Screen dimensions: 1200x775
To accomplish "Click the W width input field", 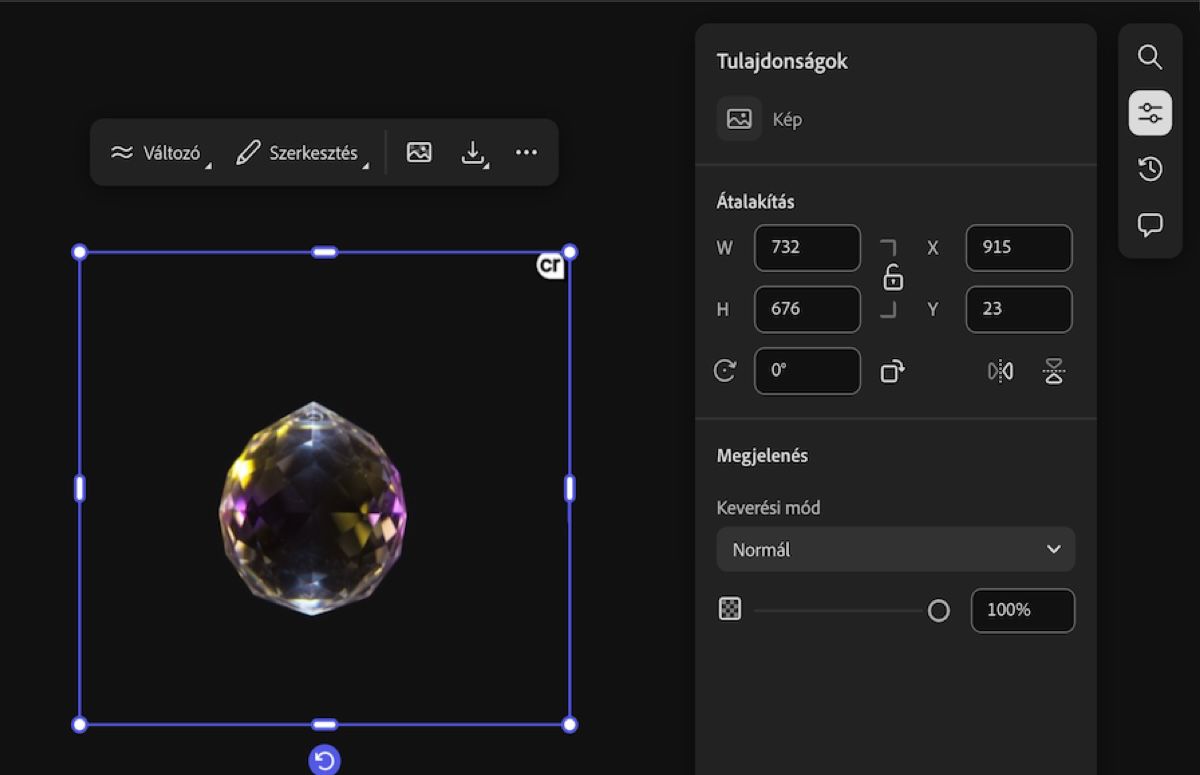I will pos(807,248).
